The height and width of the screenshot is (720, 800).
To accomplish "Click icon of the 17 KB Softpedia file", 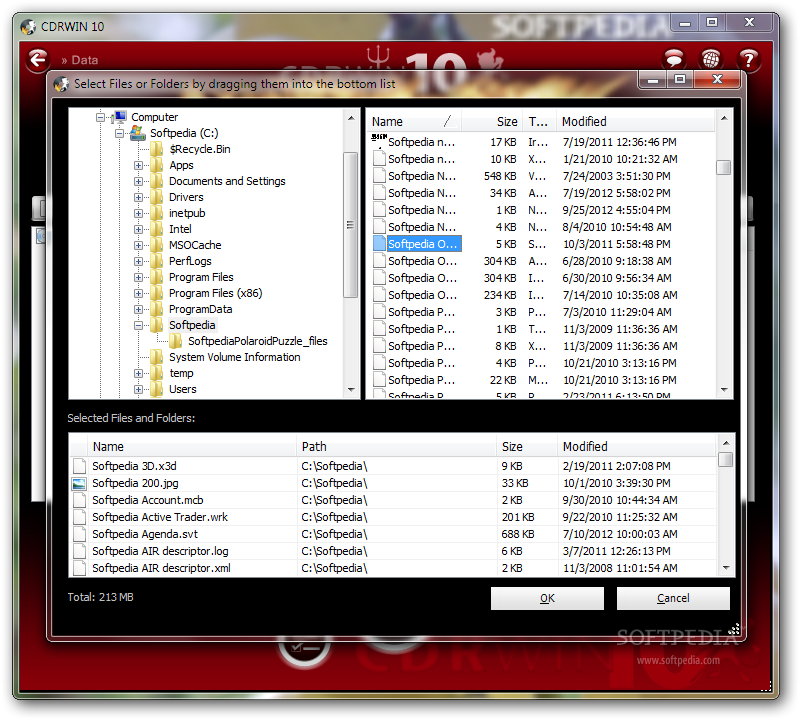I will (x=379, y=141).
